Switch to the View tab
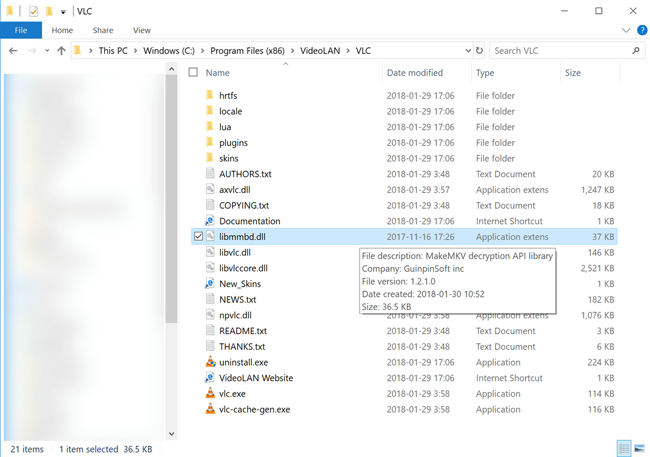The image size is (650, 457). point(142,31)
